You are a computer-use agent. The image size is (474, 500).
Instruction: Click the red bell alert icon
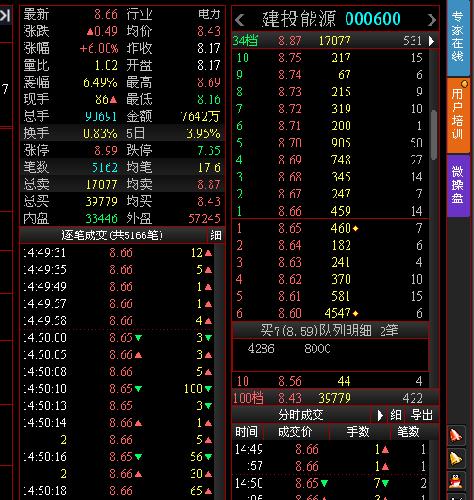tap(455, 435)
